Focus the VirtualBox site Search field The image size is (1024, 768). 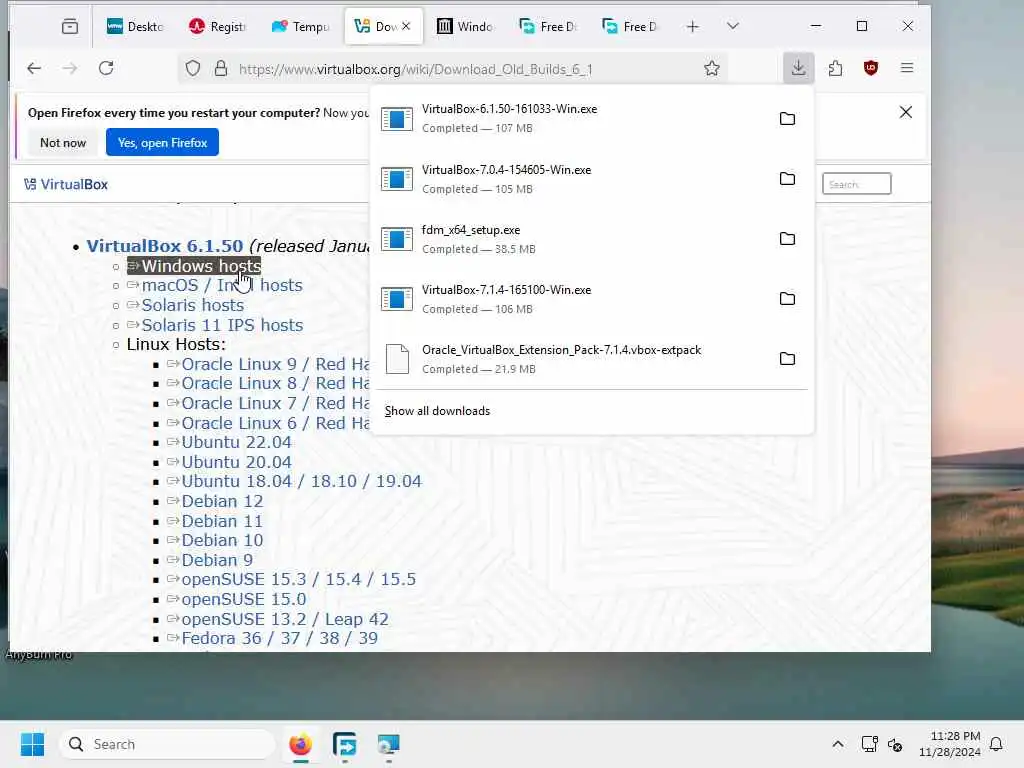coord(856,184)
